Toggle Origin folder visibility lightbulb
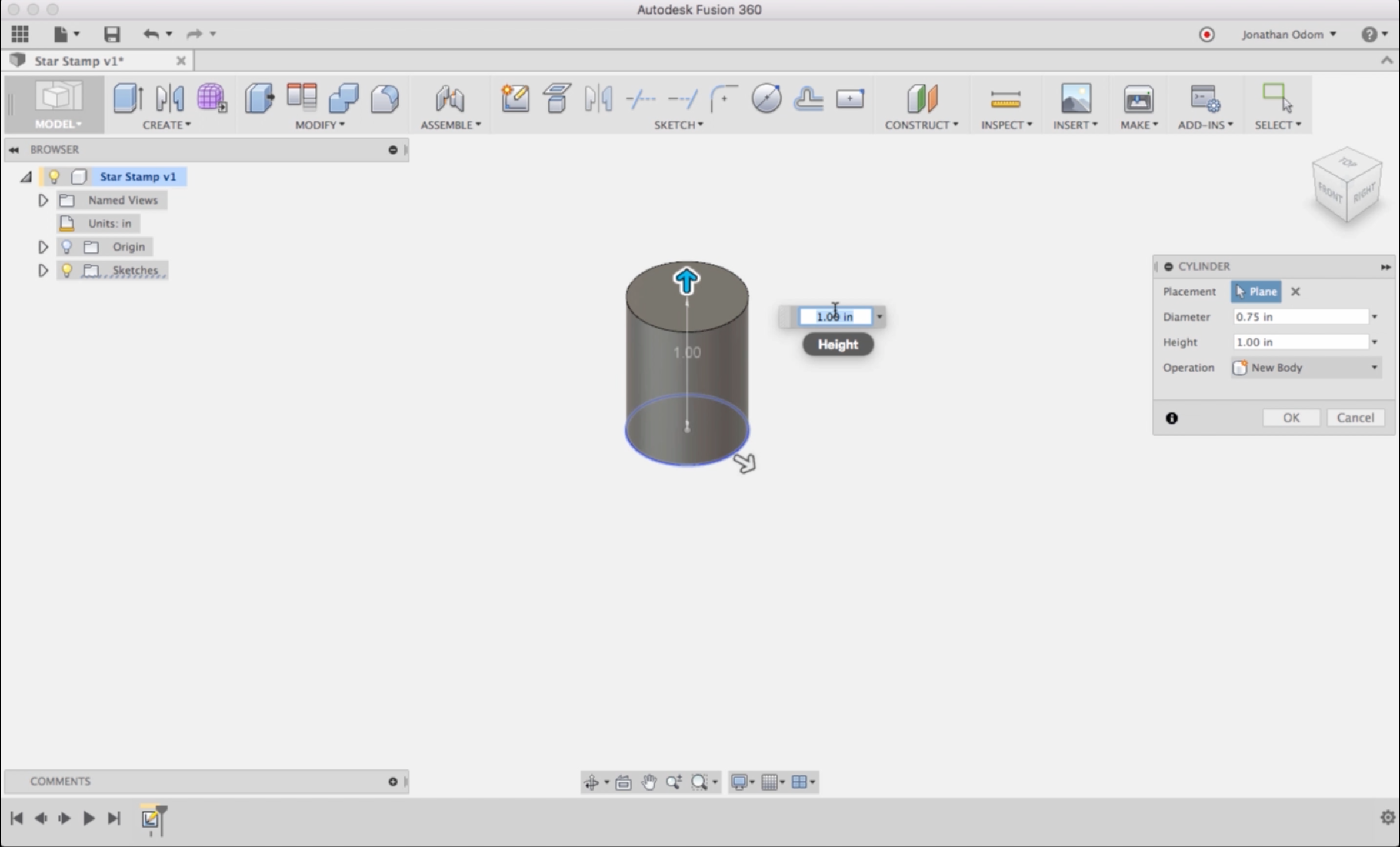This screenshot has height=847, width=1400. 67,246
